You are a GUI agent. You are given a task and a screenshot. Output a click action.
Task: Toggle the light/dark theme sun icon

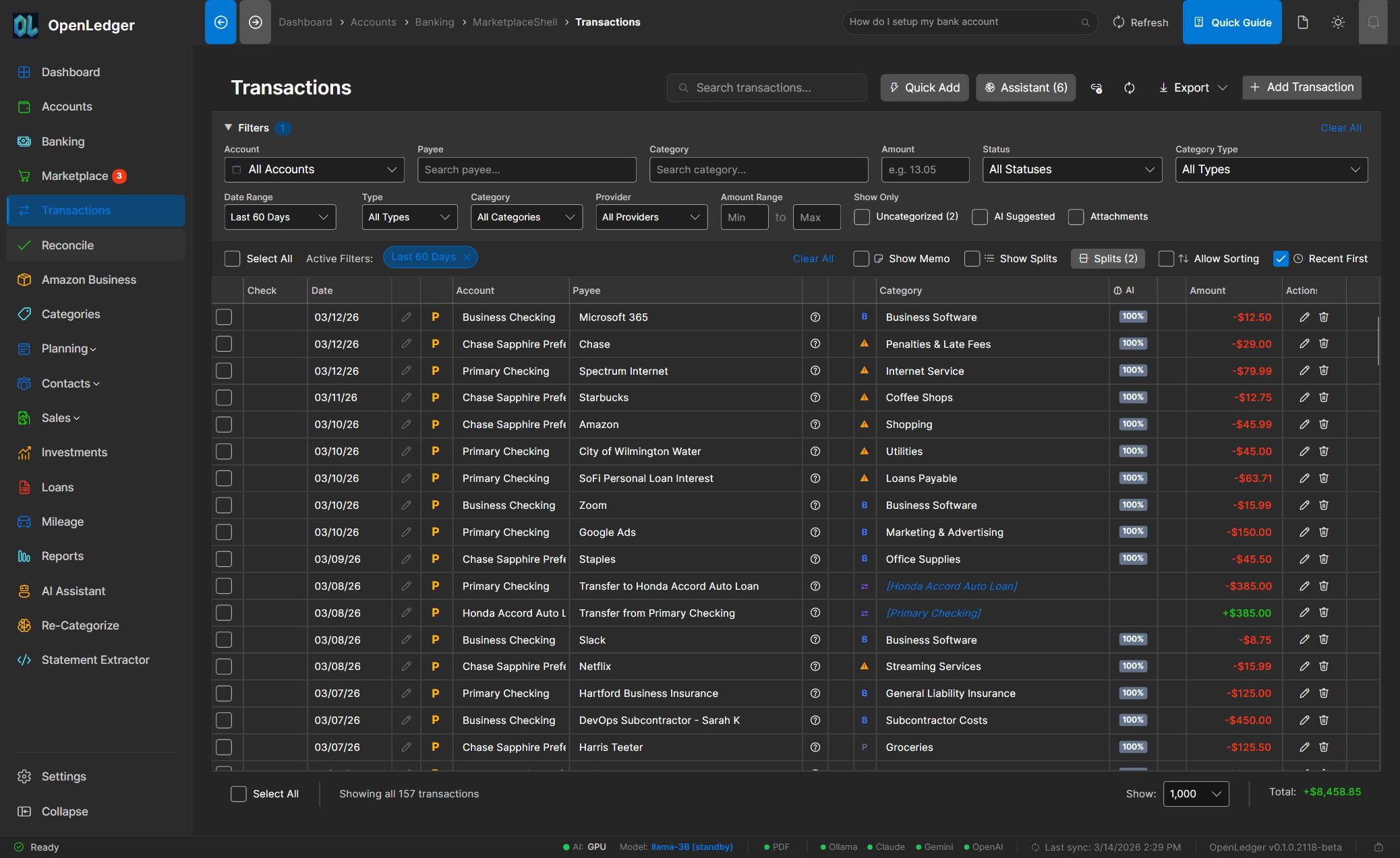coord(1338,22)
